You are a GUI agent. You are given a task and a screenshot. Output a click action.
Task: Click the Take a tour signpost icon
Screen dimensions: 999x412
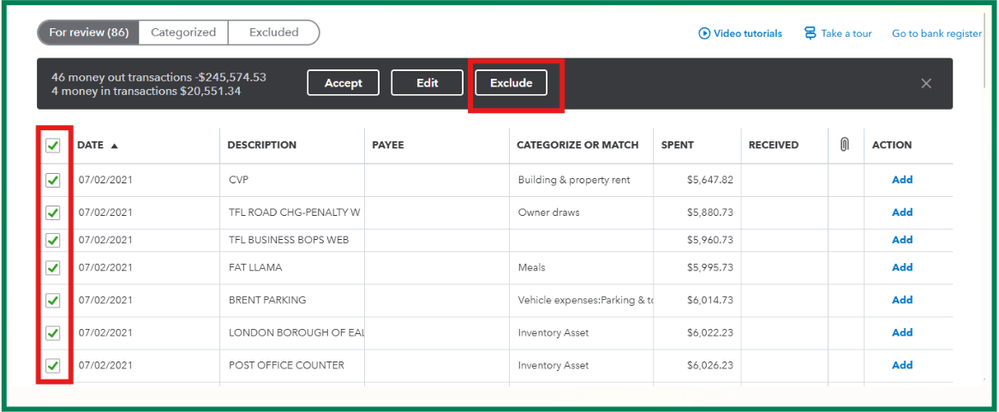coord(810,33)
